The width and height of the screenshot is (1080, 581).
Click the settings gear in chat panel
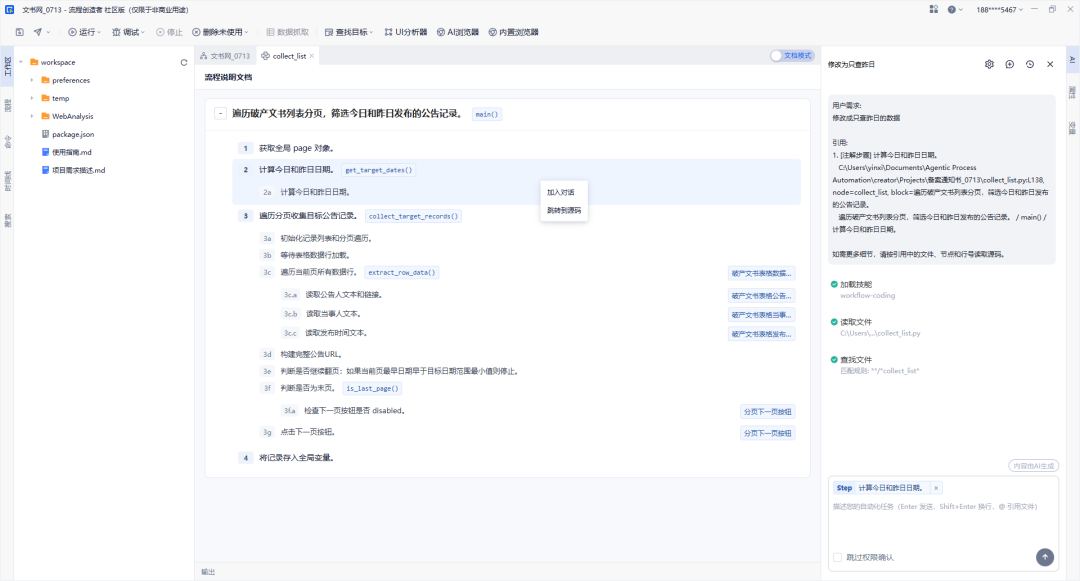coord(989,64)
